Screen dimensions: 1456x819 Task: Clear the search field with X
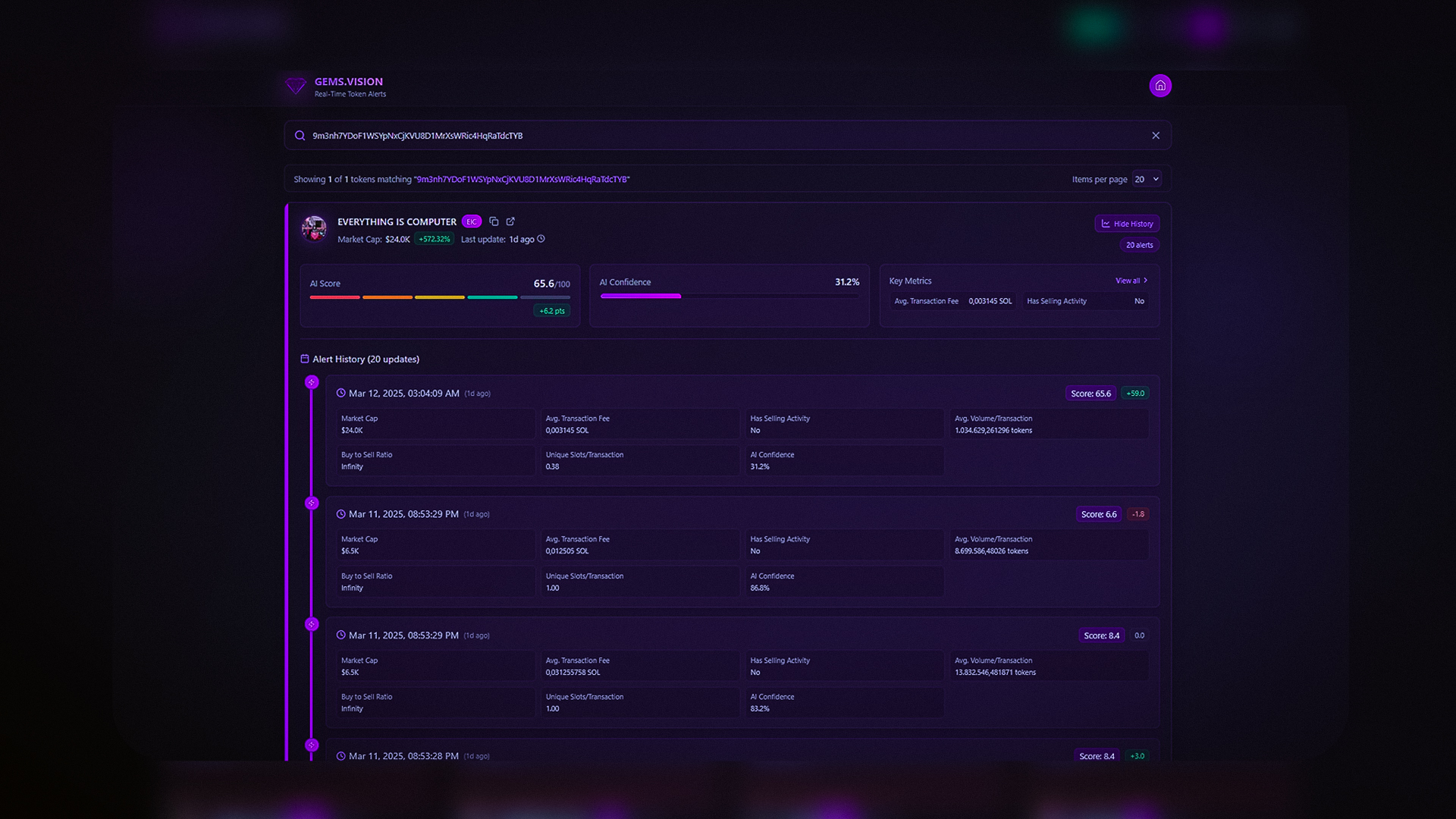point(1156,136)
